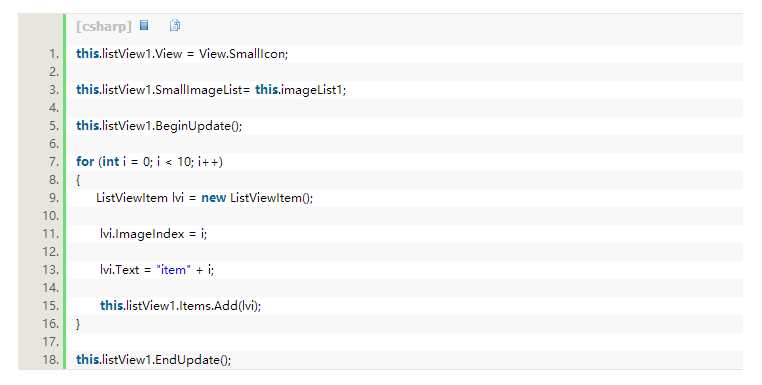Click line number 7 in gutter
This screenshot has width=762, height=385.
coord(53,161)
